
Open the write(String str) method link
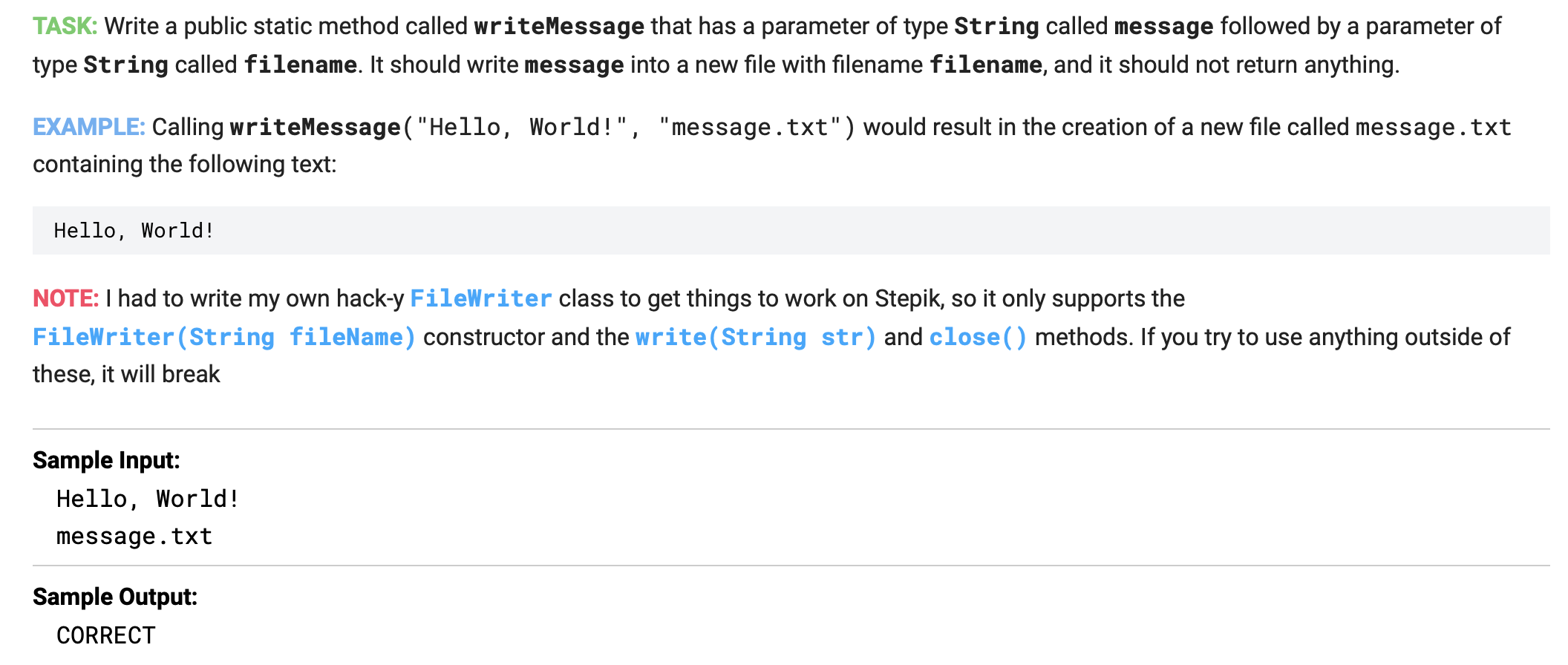(756, 337)
